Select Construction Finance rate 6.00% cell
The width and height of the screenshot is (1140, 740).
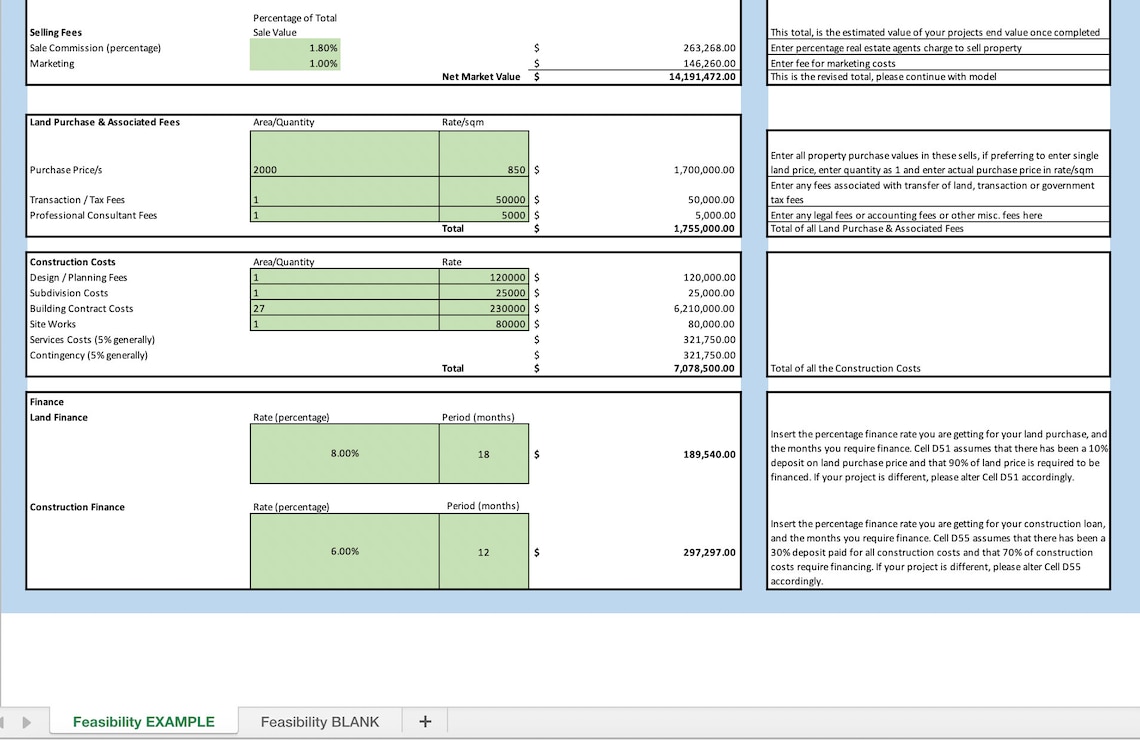pos(345,551)
